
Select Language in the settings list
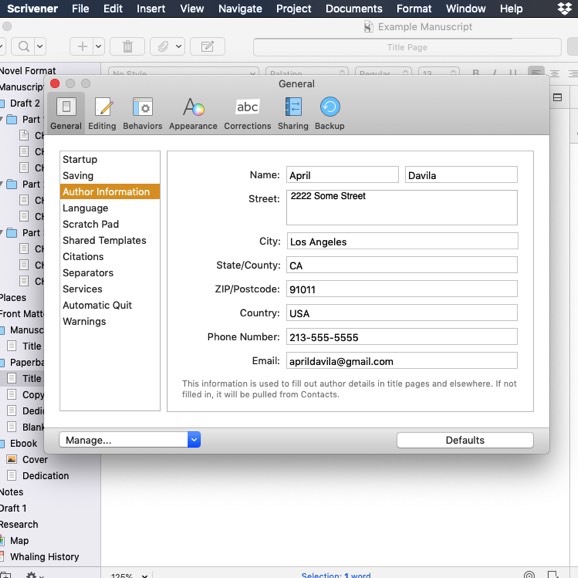110,208
